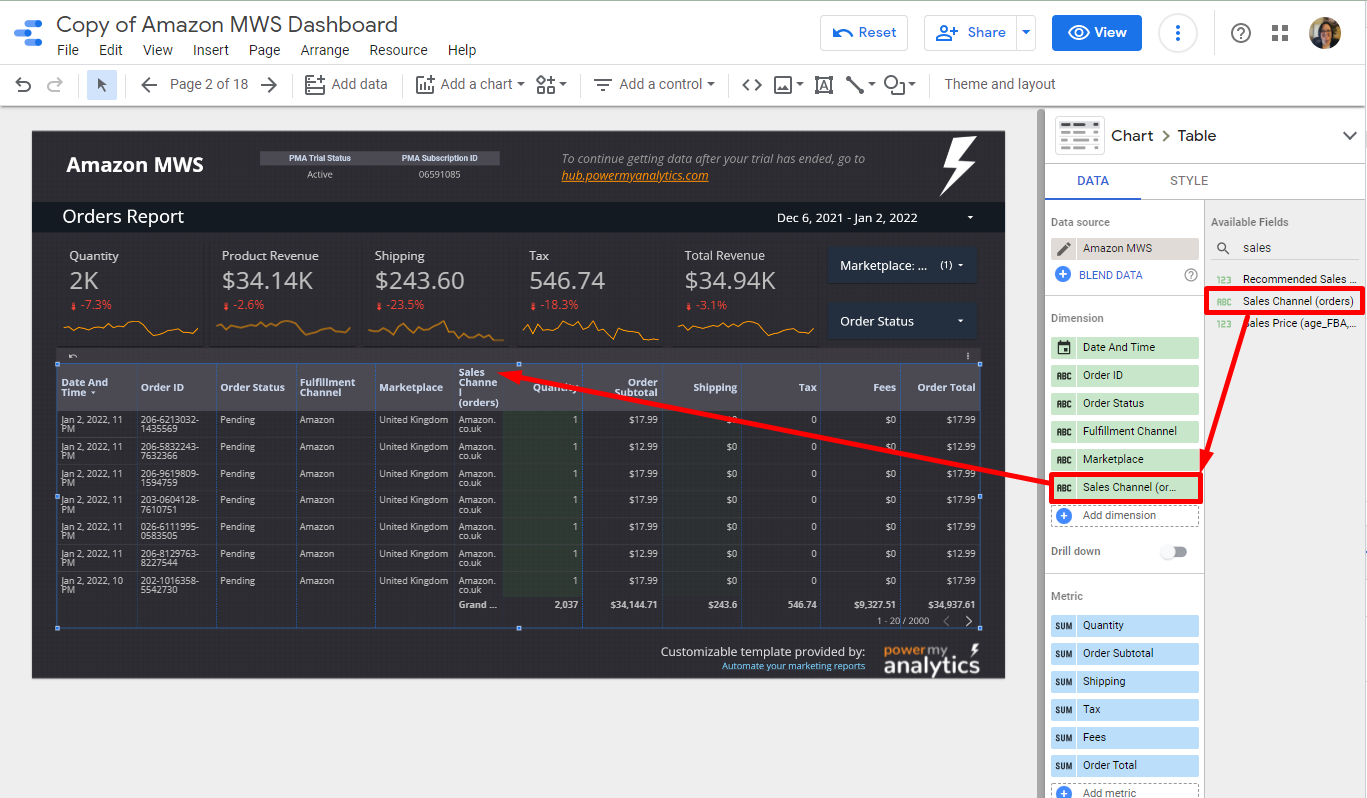This screenshot has width=1367, height=798.
Task: Click the pencil edit data source icon
Action: [x=1064, y=248]
